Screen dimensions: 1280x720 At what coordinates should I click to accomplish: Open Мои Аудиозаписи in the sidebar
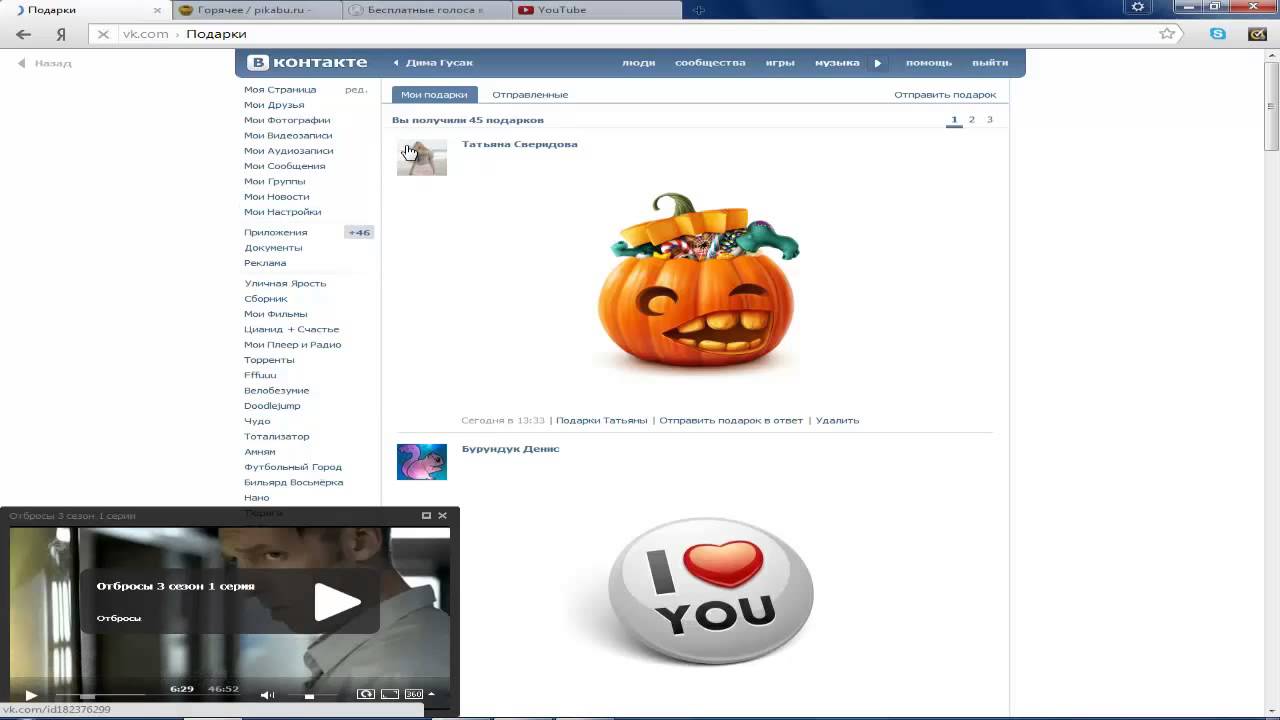click(x=288, y=151)
